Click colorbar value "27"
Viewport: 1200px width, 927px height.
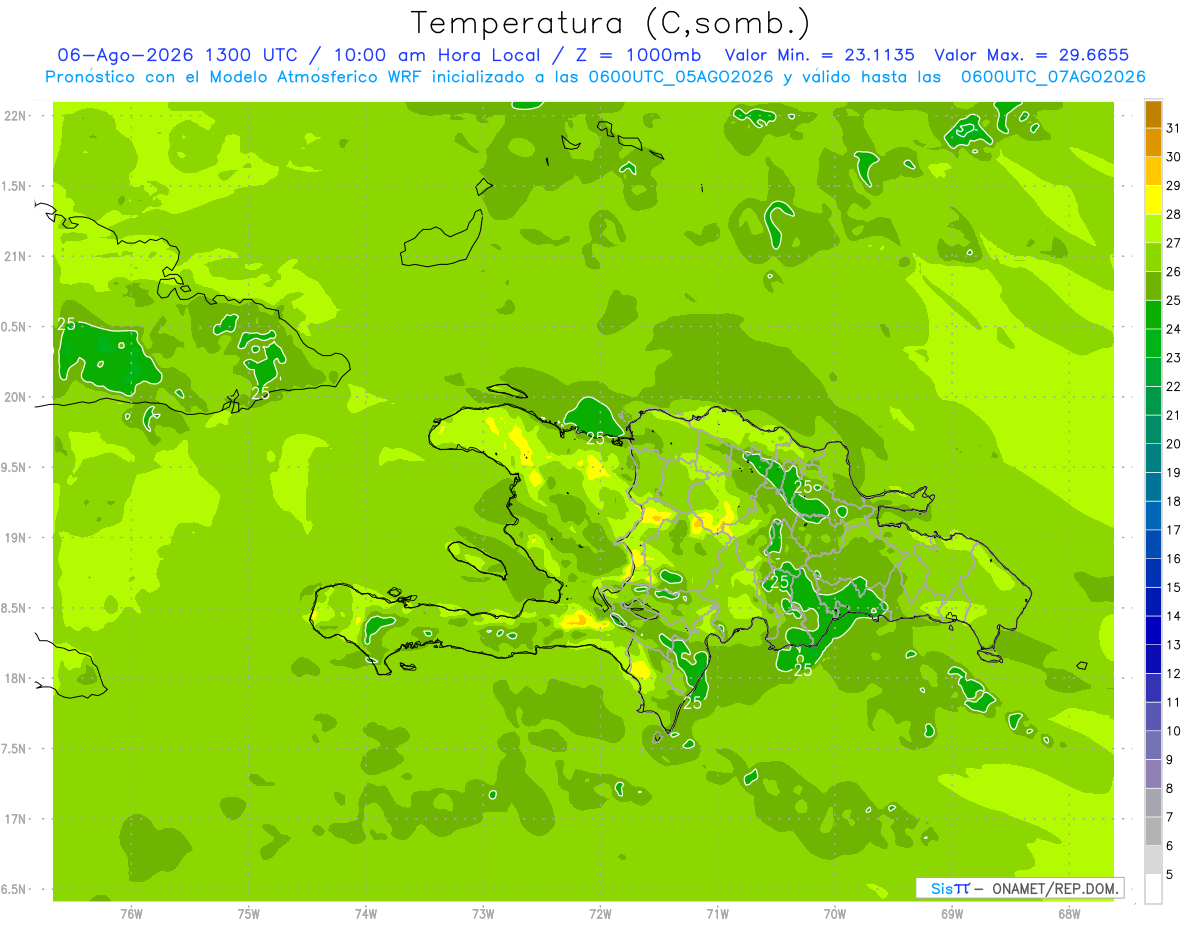click(x=1174, y=243)
